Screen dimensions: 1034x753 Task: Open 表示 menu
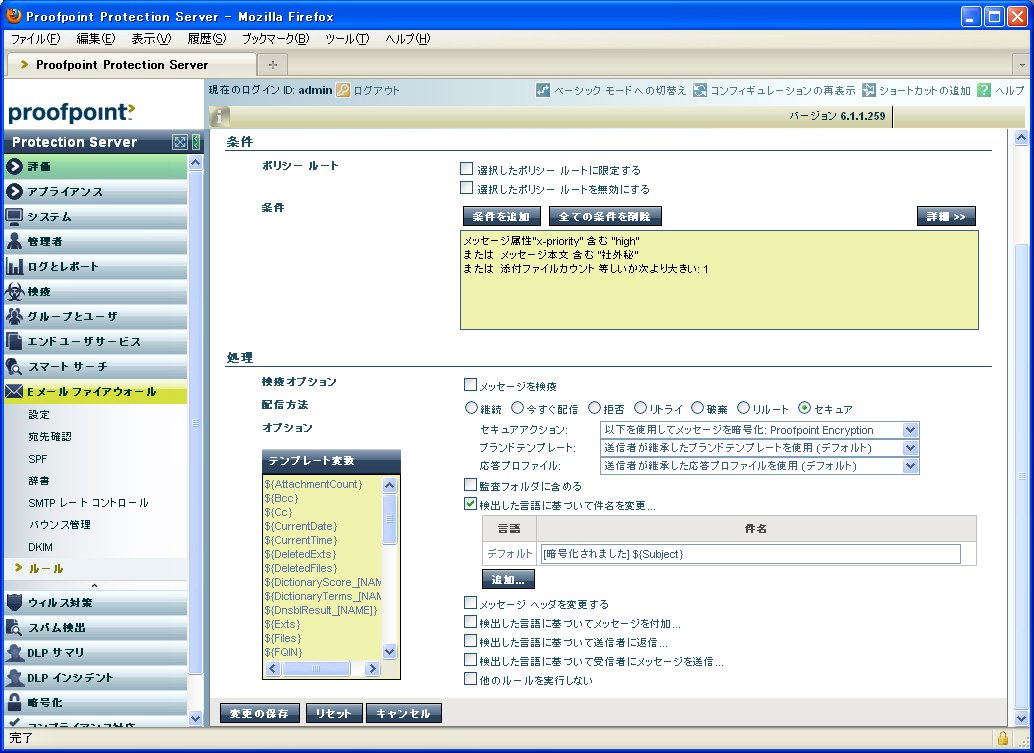[151, 39]
